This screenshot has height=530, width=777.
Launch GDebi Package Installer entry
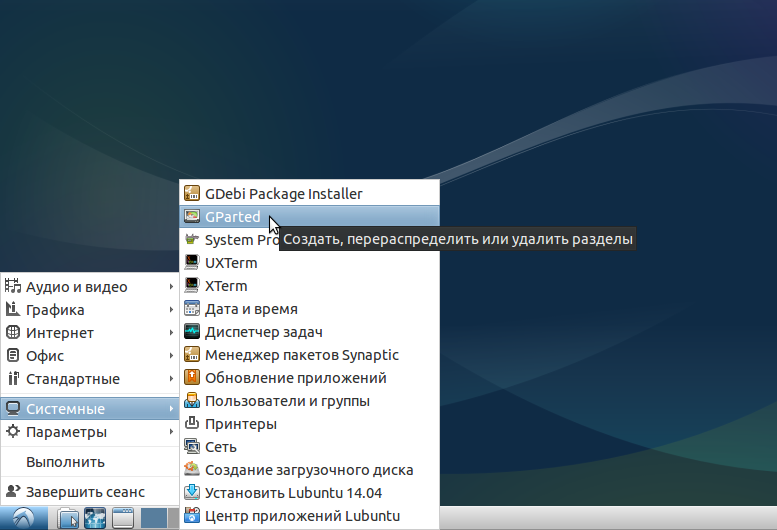309,193
